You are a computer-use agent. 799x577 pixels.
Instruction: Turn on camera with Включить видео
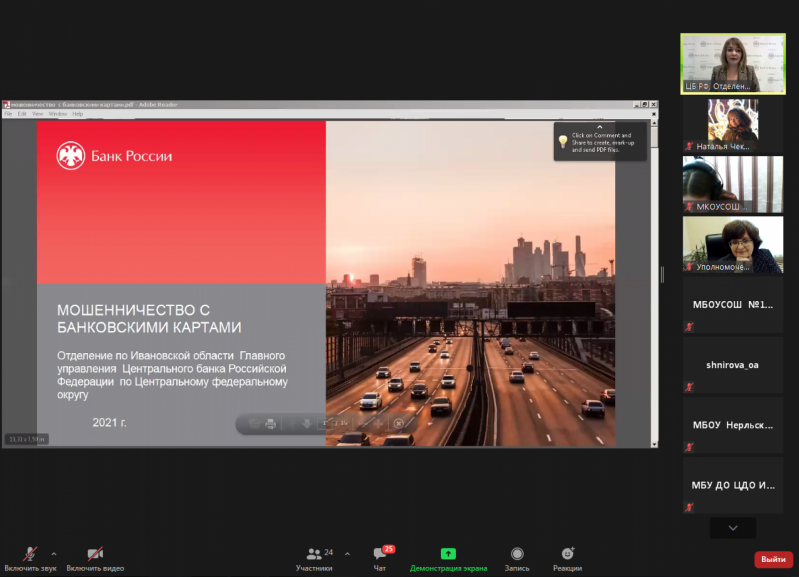pos(95,557)
